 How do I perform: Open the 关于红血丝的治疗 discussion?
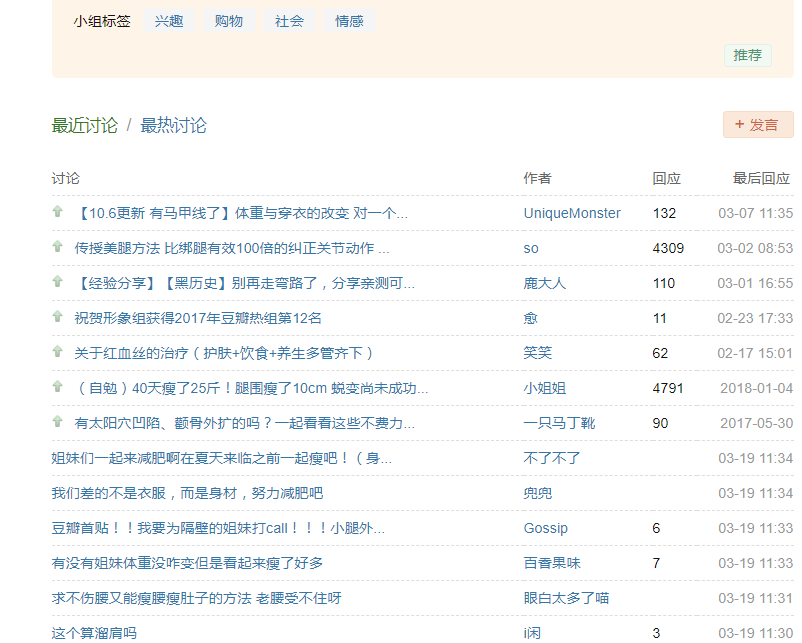(224, 353)
